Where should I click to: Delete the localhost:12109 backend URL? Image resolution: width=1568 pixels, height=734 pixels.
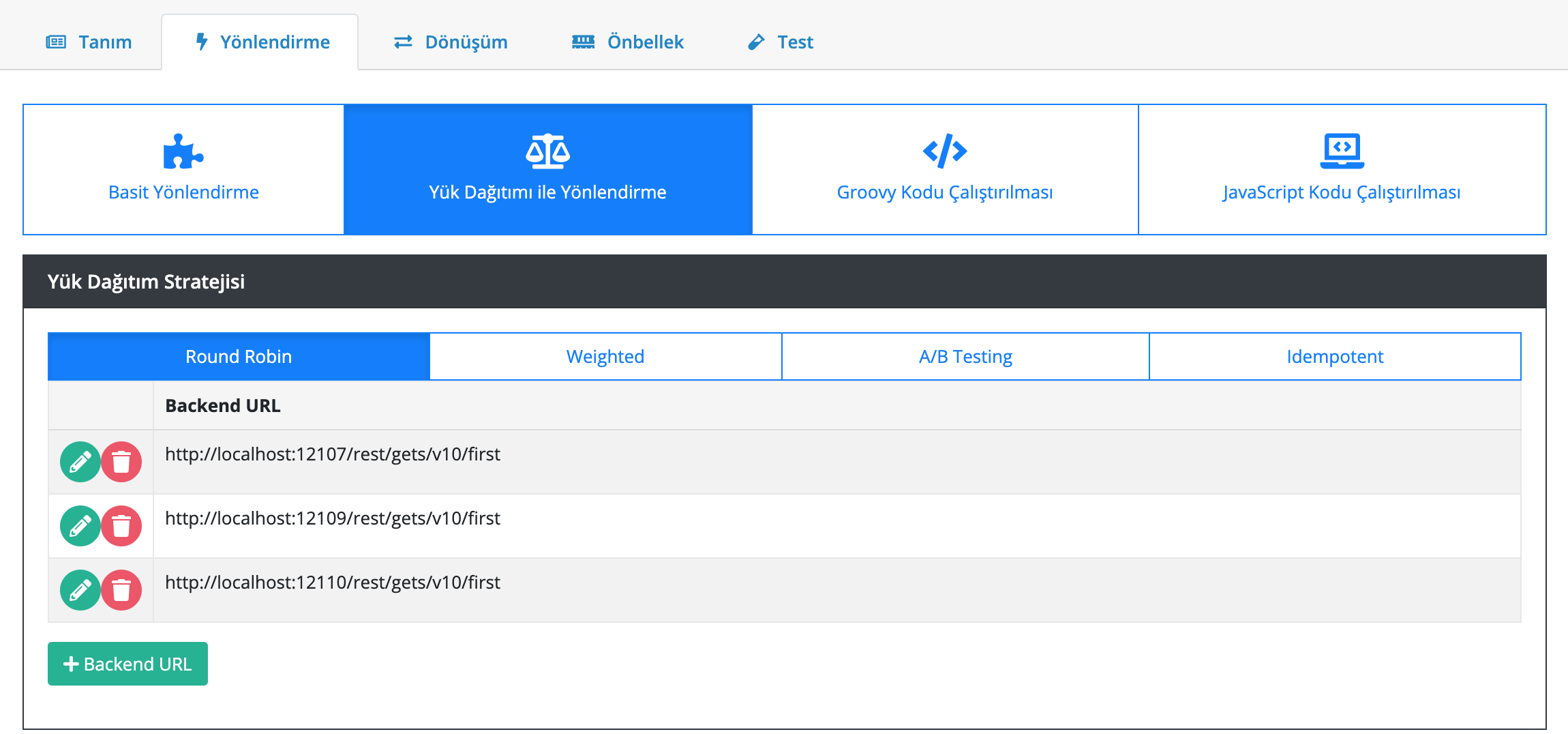[121, 526]
